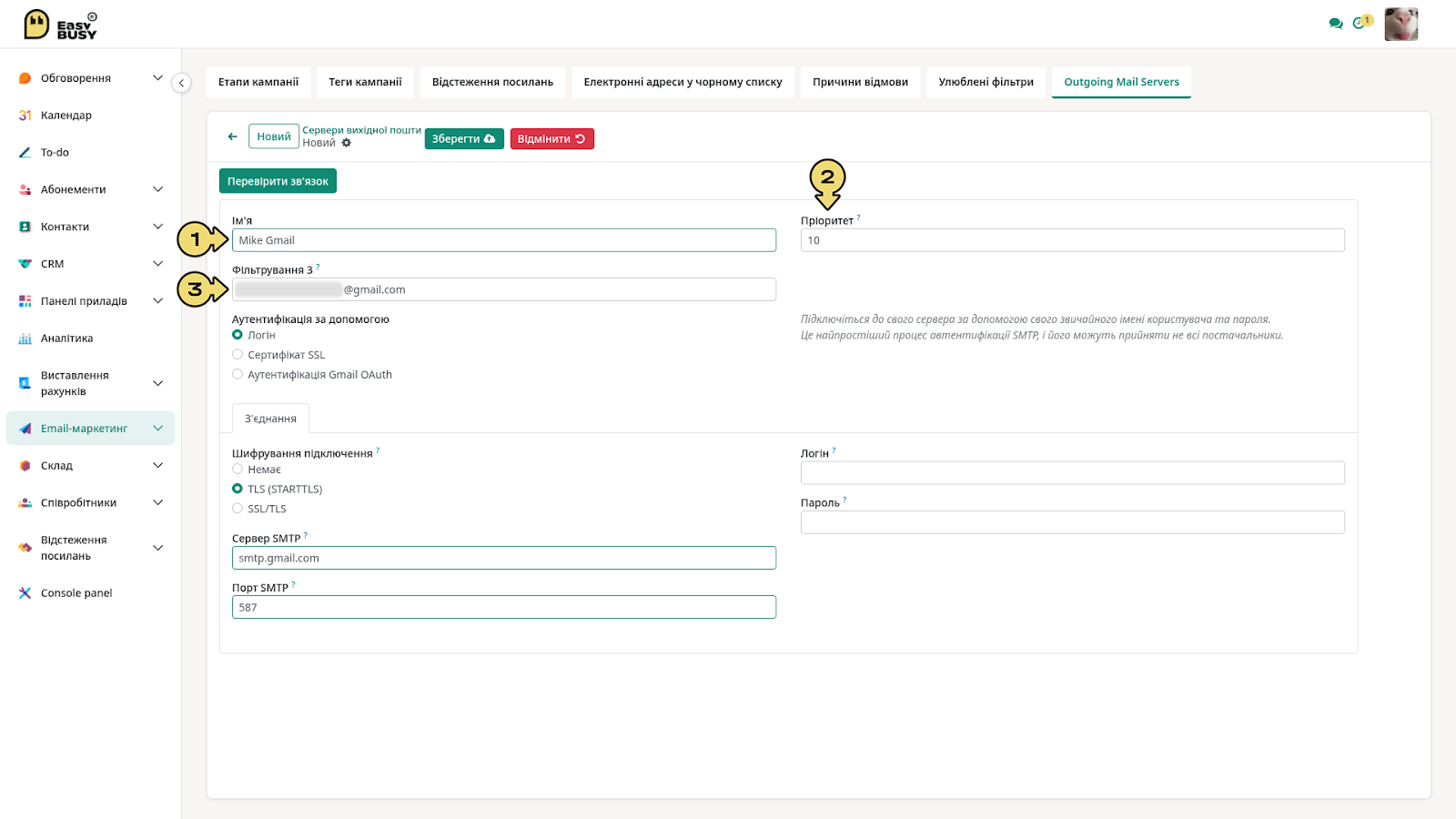Focus the Пріоритет field with value 10
The width and height of the screenshot is (1456, 819).
pyautogui.click(x=1073, y=240)
